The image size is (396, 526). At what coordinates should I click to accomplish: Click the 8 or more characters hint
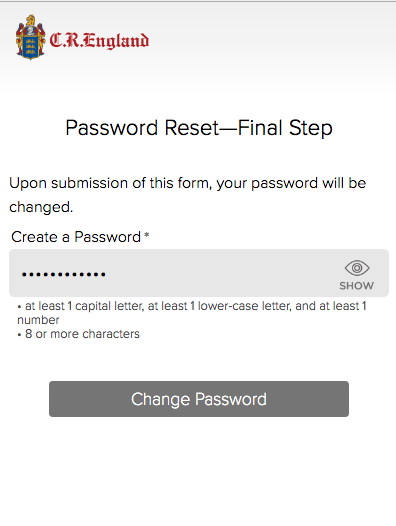coord(82,334)
